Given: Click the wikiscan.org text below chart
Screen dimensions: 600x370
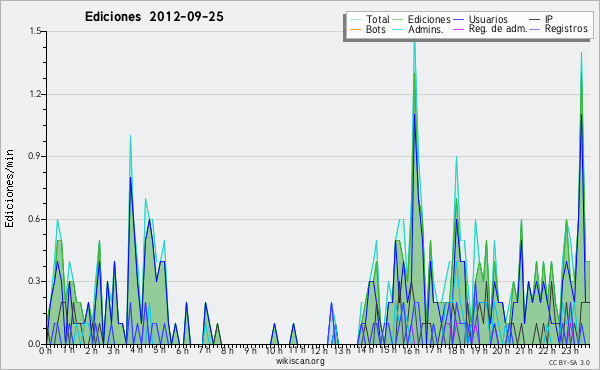Looking at the screenshot, I should [x=300, y=361].
